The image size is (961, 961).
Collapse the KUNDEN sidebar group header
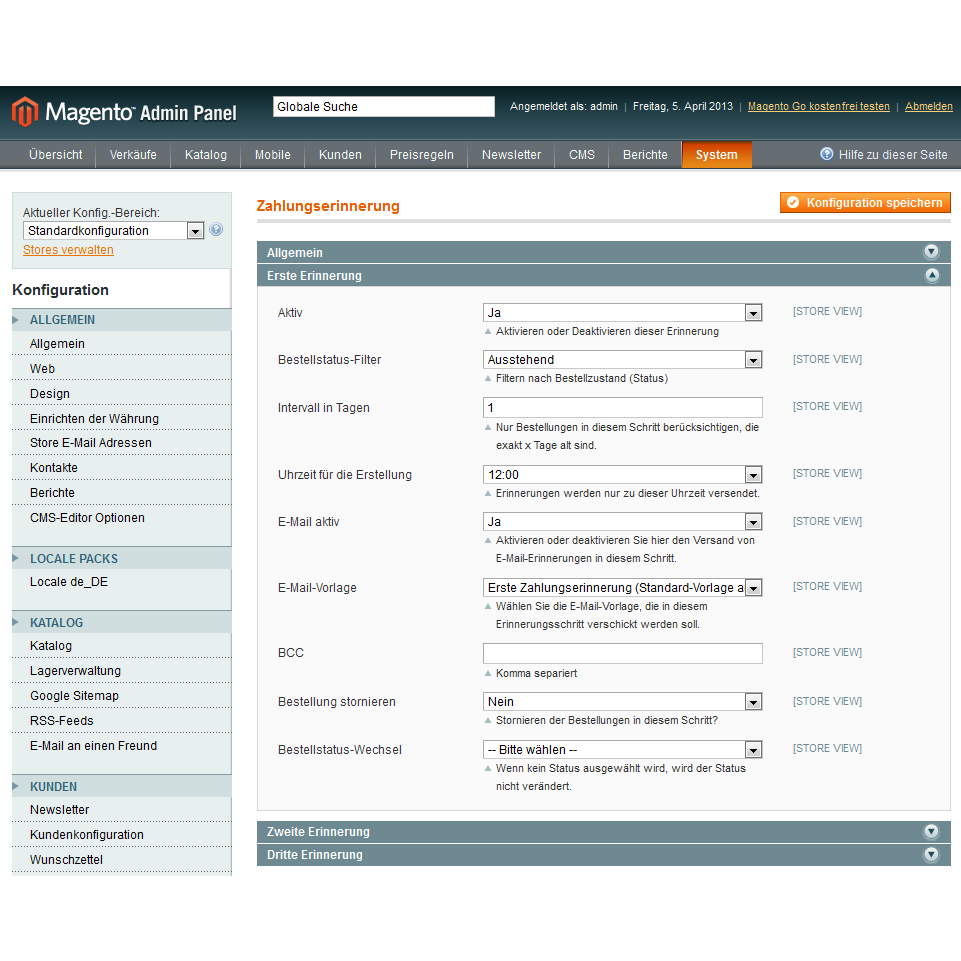[x=121, y=786]
